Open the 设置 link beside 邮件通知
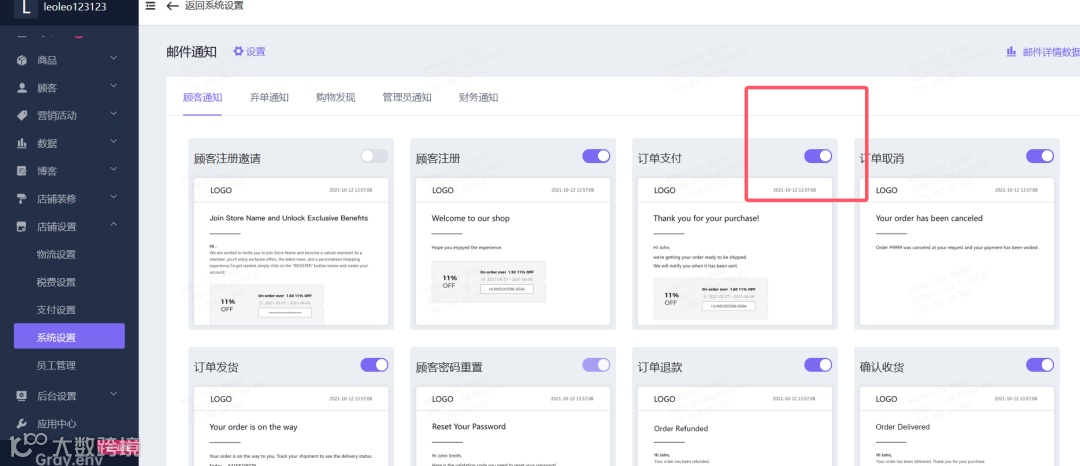The image size is (1080, 466). [256, 52]
